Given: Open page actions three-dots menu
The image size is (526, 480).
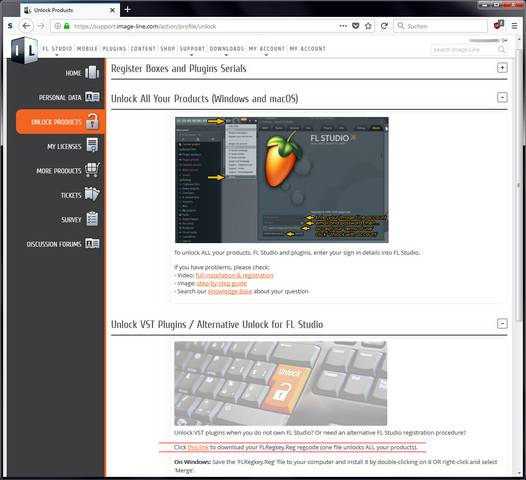Looking at the screenshot, I should click(343, 26).
